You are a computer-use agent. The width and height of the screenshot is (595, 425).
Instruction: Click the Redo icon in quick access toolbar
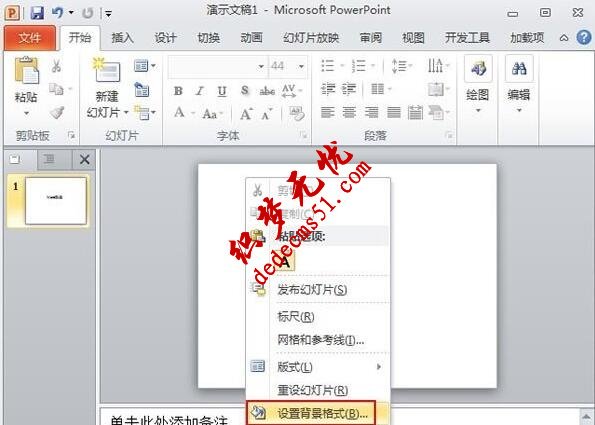click(88, 13)
